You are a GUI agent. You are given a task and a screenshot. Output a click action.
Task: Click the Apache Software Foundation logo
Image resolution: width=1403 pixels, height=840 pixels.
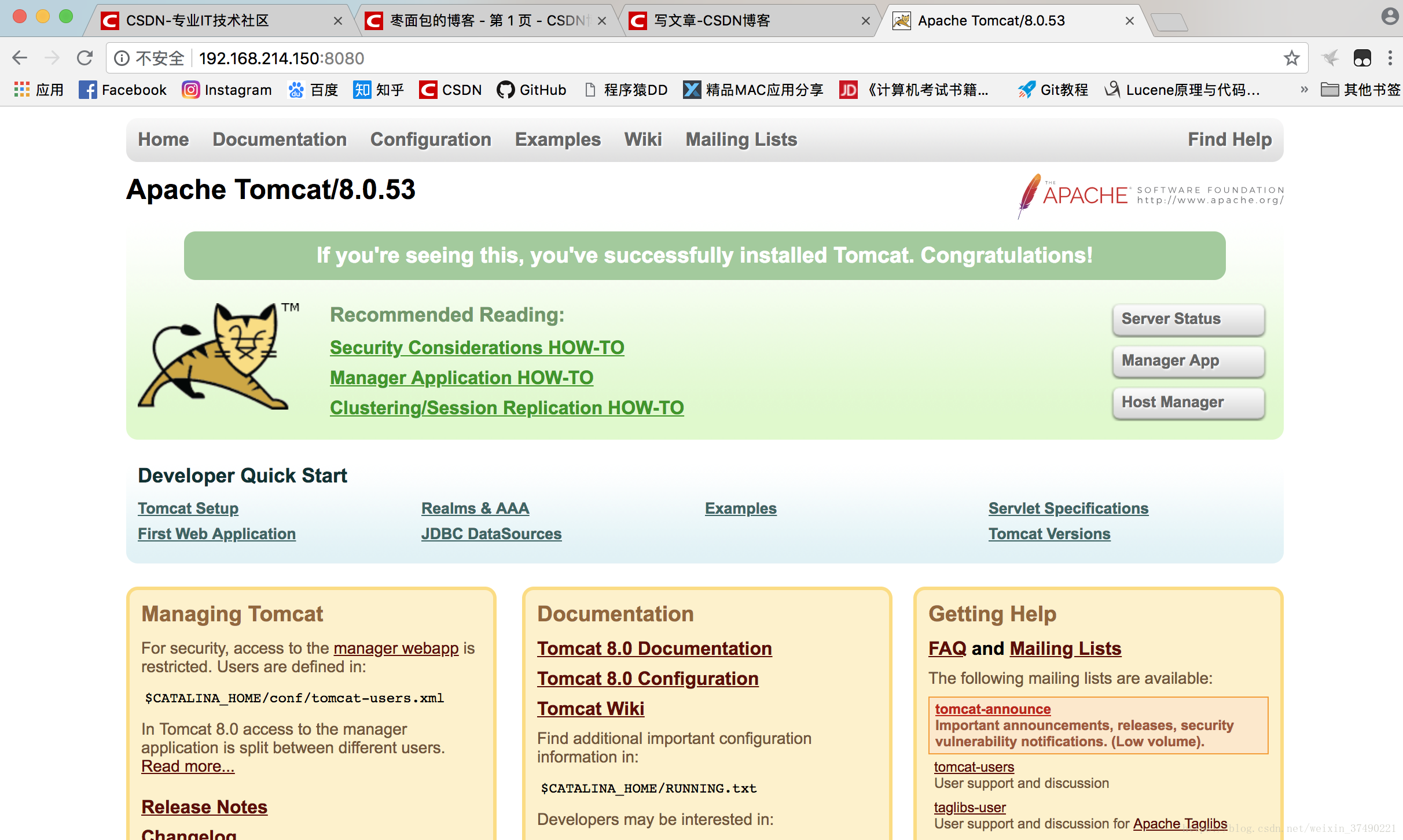[1151, 196]
